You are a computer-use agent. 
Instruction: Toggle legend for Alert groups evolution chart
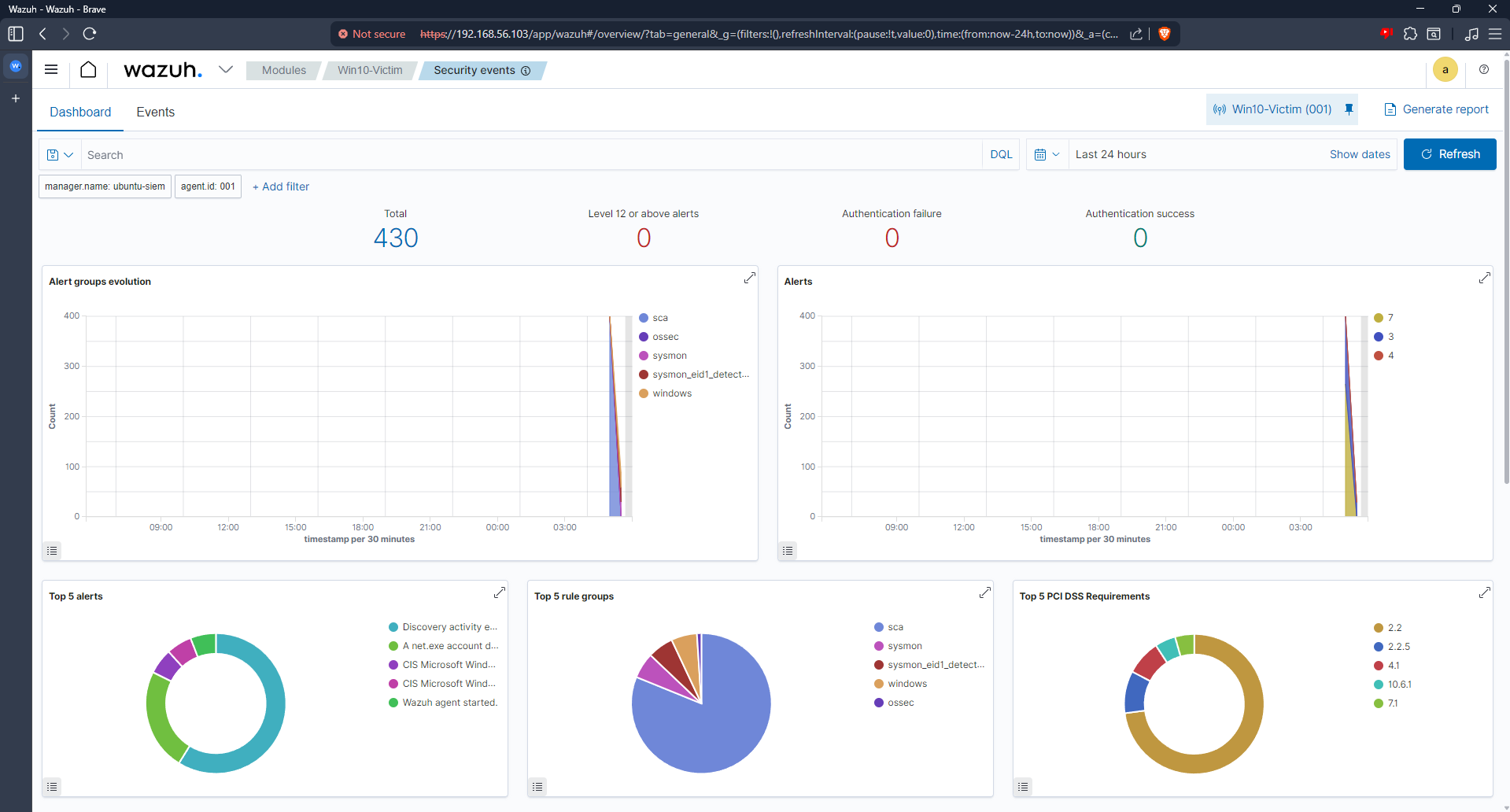[52, 551]
